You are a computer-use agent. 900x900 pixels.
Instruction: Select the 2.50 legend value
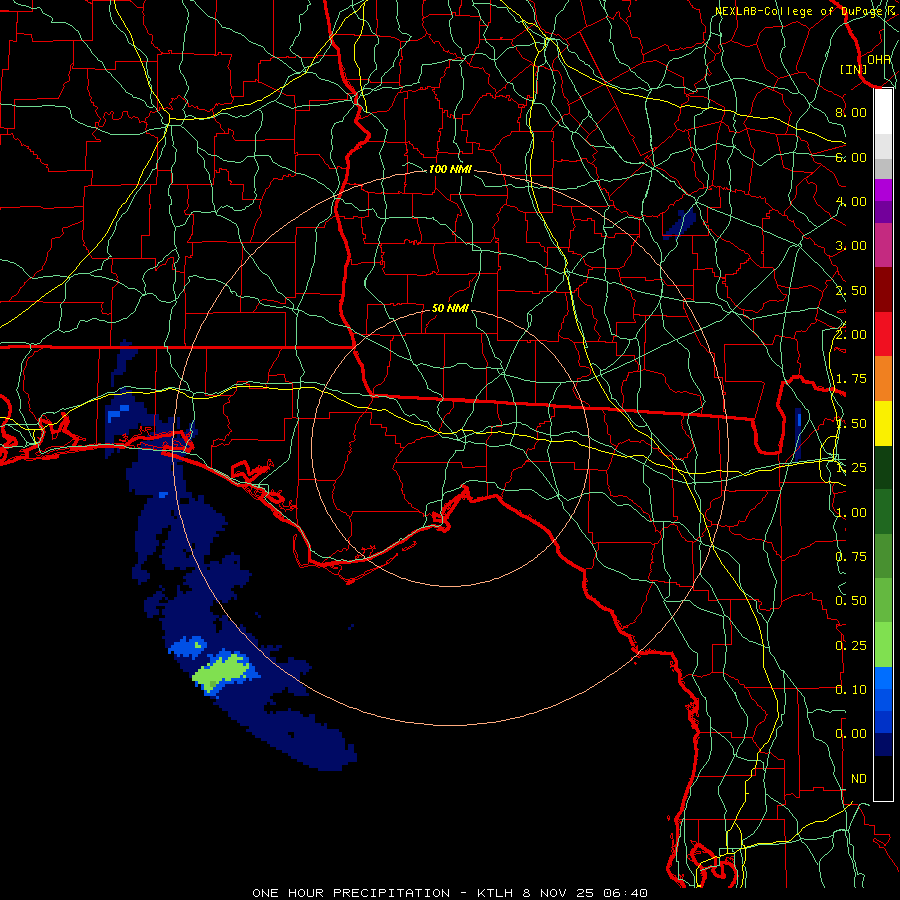[x=851, y=290]
